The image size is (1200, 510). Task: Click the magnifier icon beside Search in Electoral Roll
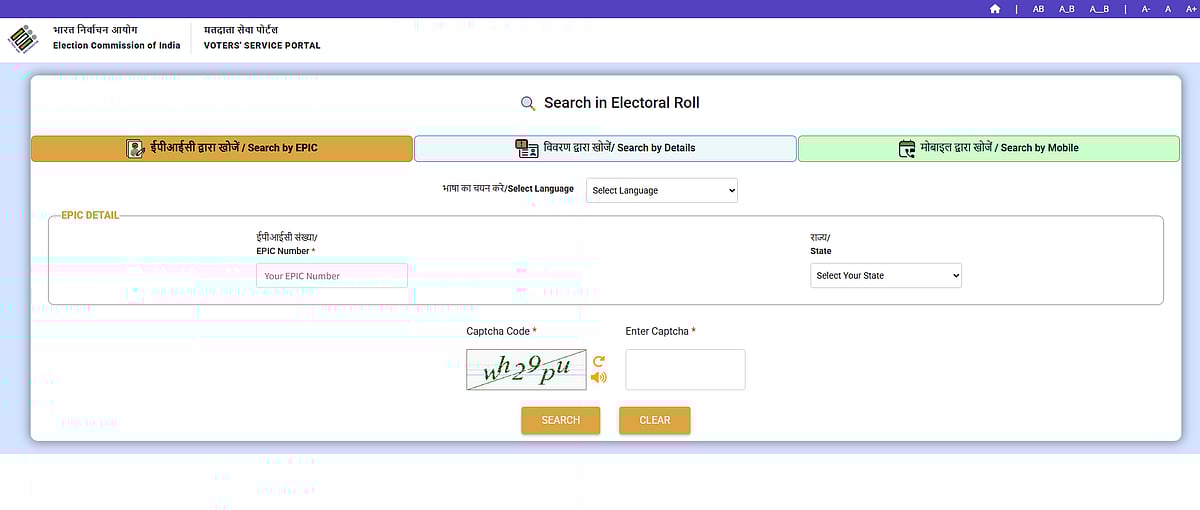tap(528, 103)
